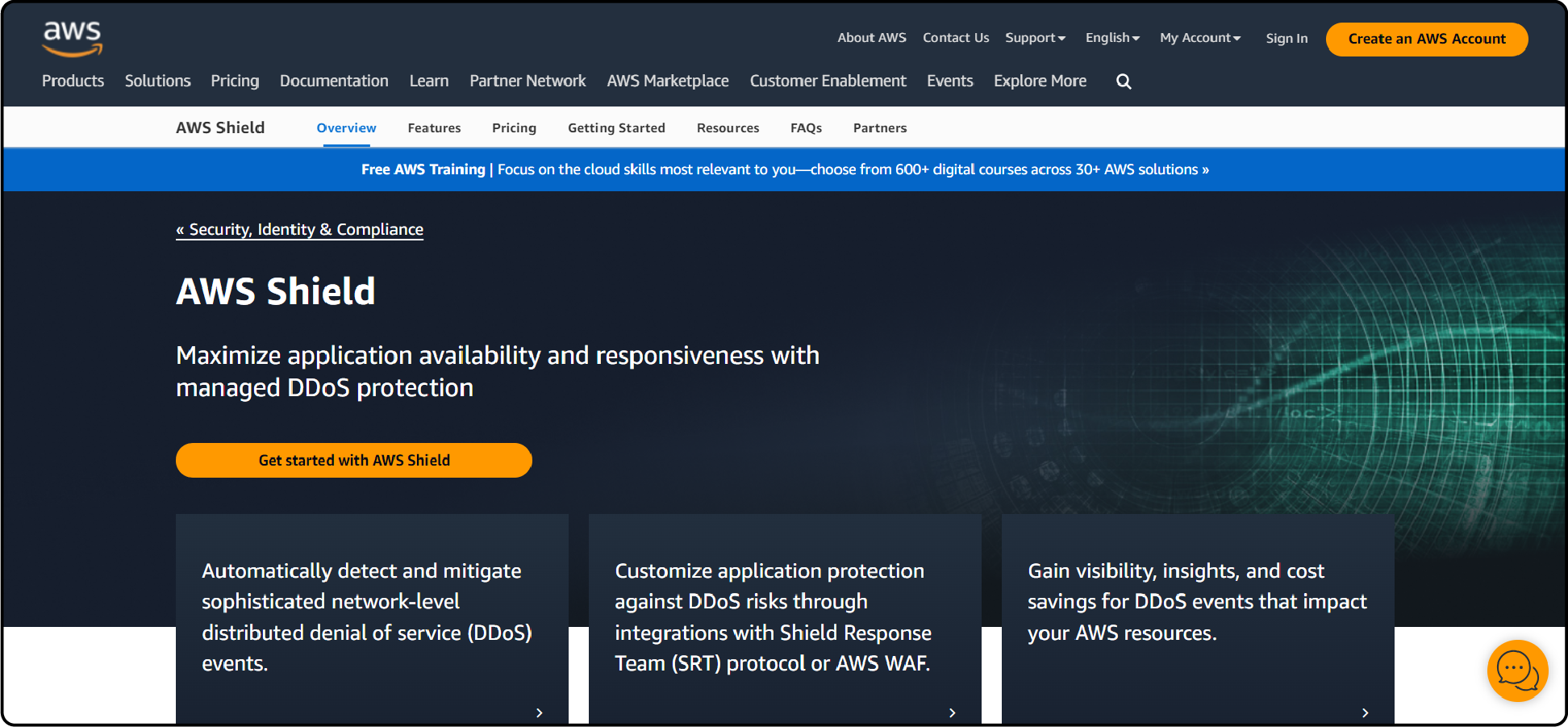1568x727 pixels.
Task: Click the About AWS link
Action: pyautogui.click(x=872, y=37)
